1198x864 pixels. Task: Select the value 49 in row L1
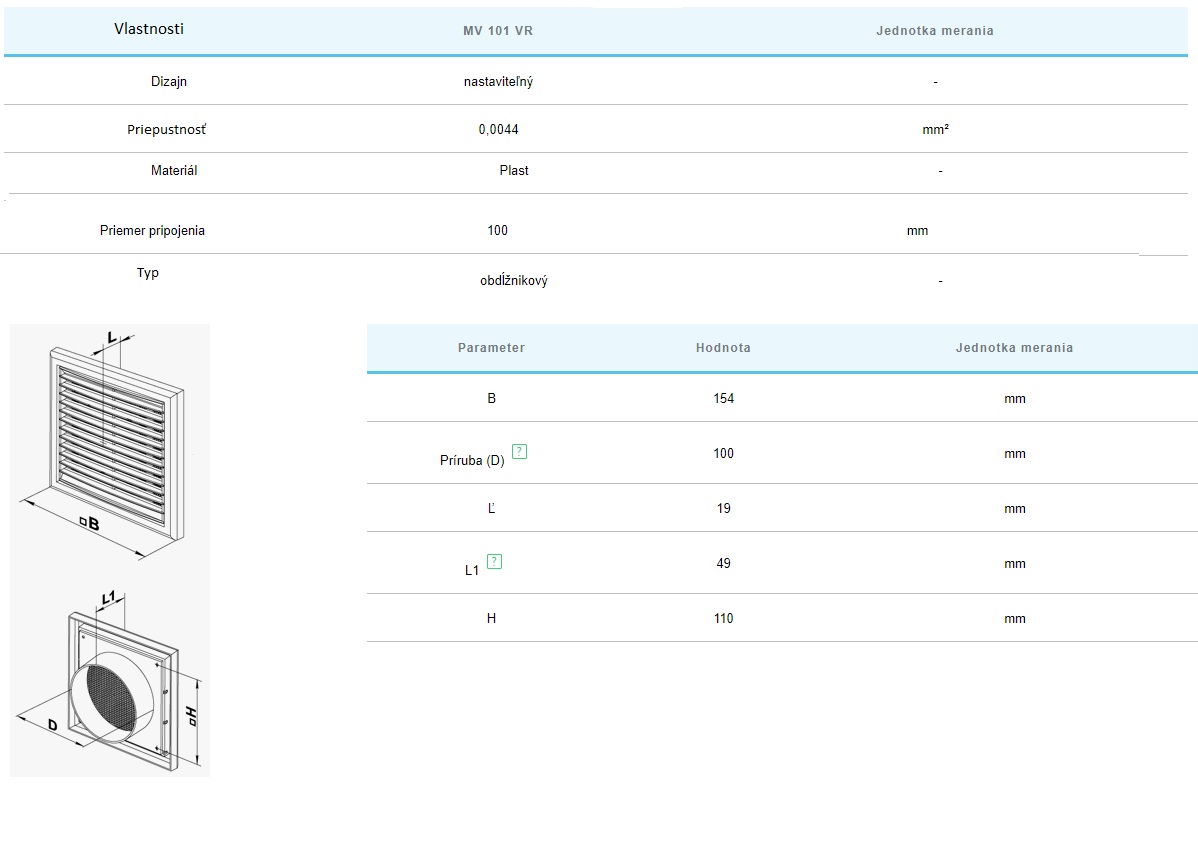tap(723, 563)
